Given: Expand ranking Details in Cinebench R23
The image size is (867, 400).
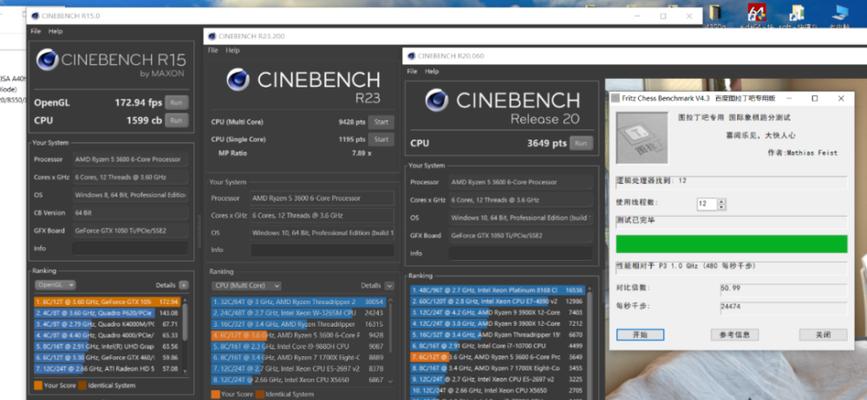Looking at the screenshot, I should click(x=389, y=285).
